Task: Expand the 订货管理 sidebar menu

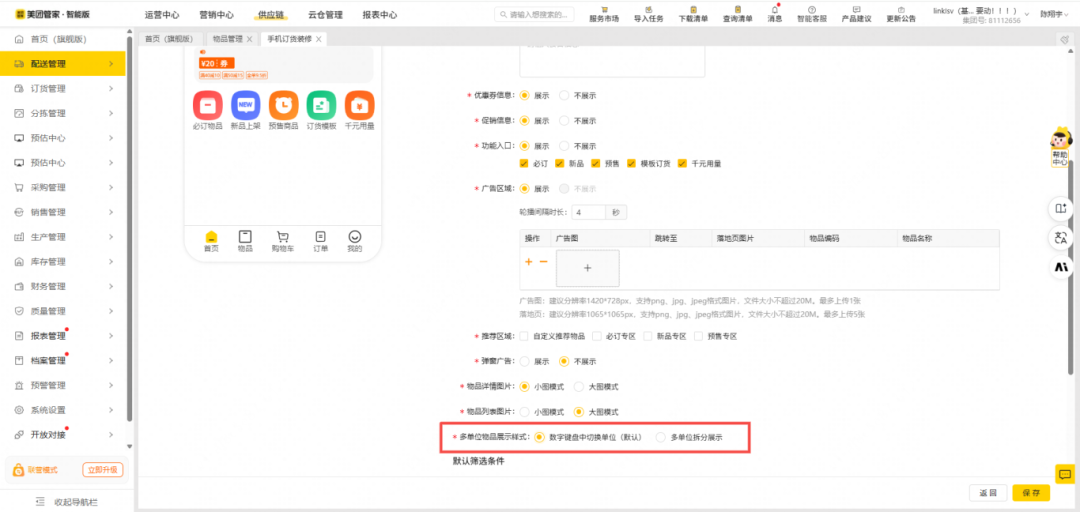Action: pos(66,89)
